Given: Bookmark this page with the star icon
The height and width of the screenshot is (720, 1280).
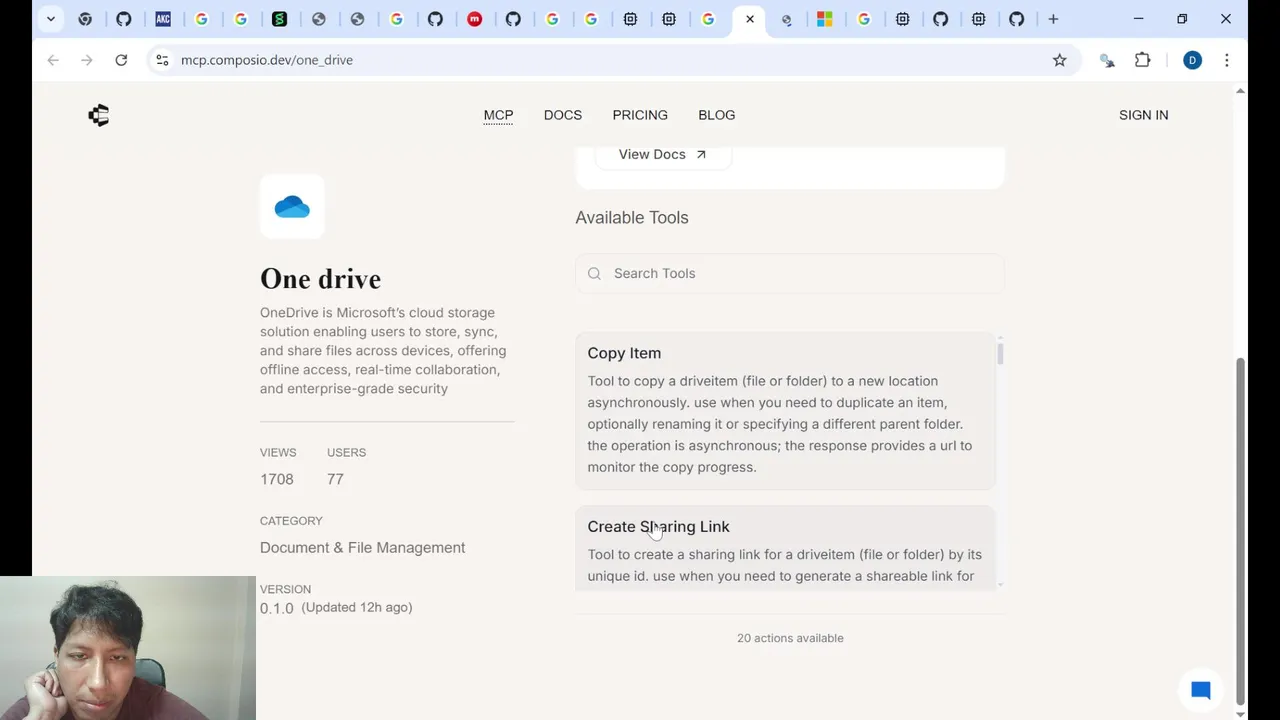Looking at the screenshot, I should (x=1059, y=60).
